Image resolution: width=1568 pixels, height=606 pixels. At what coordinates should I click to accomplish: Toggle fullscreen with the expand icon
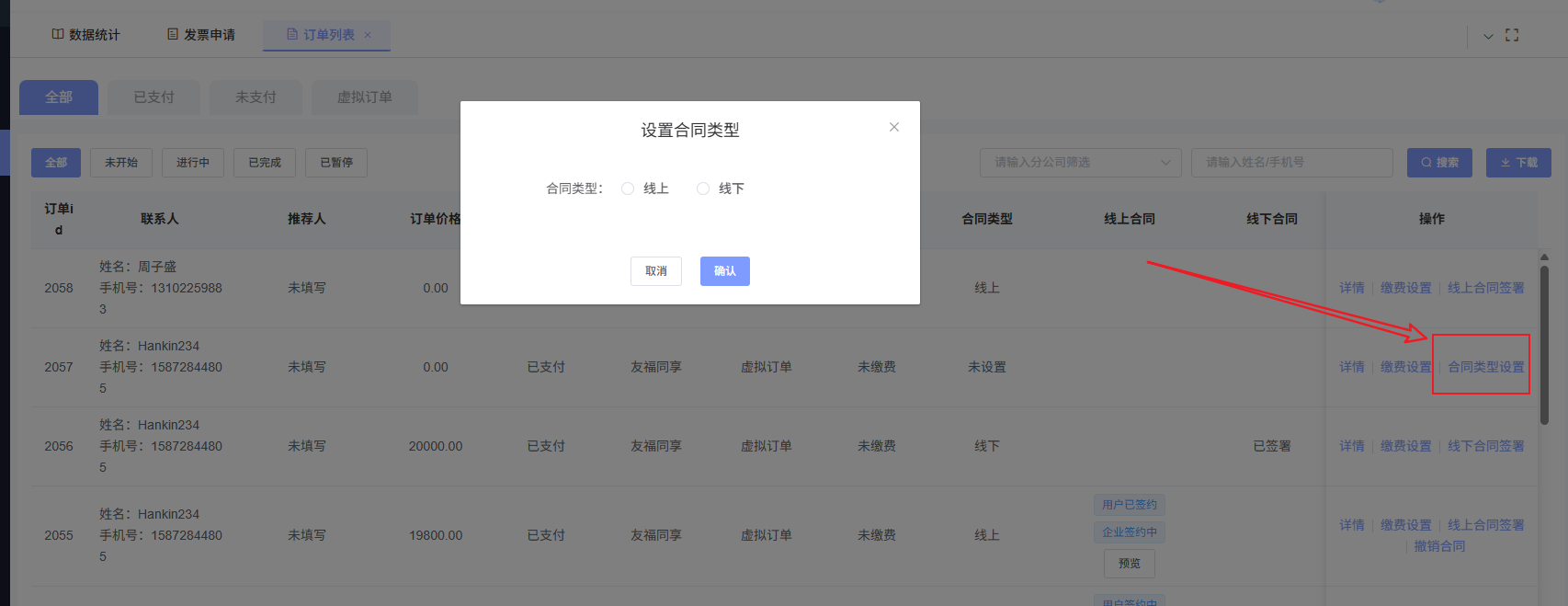(x=1512, y=35)
